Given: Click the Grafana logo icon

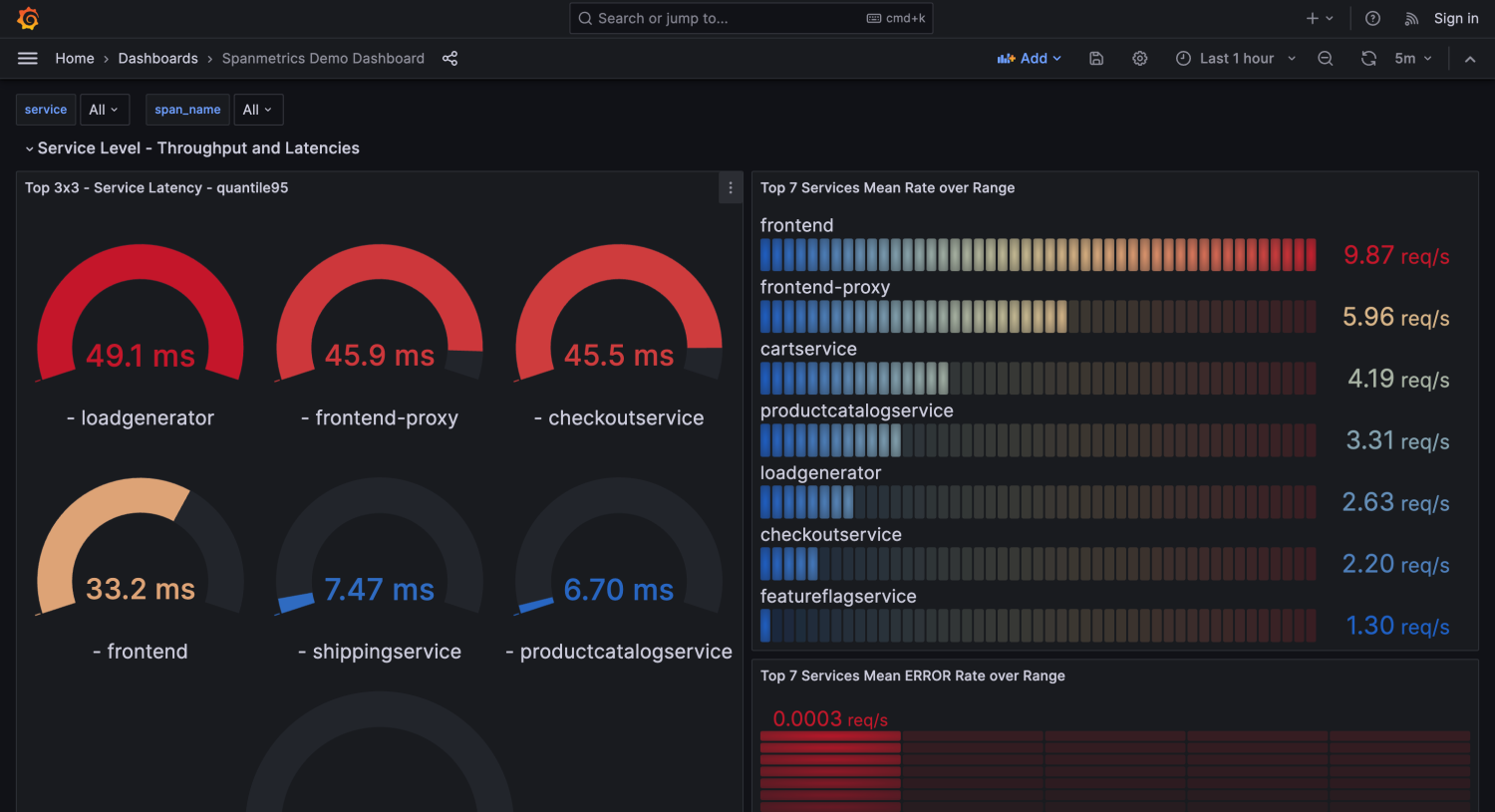Looking at the screenshot, I should 28,19.
